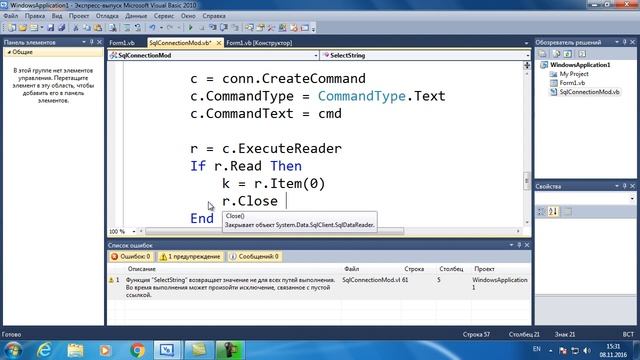Click the editor horizontal scrollbar thumb
The image size is (640, 360).
275,231
